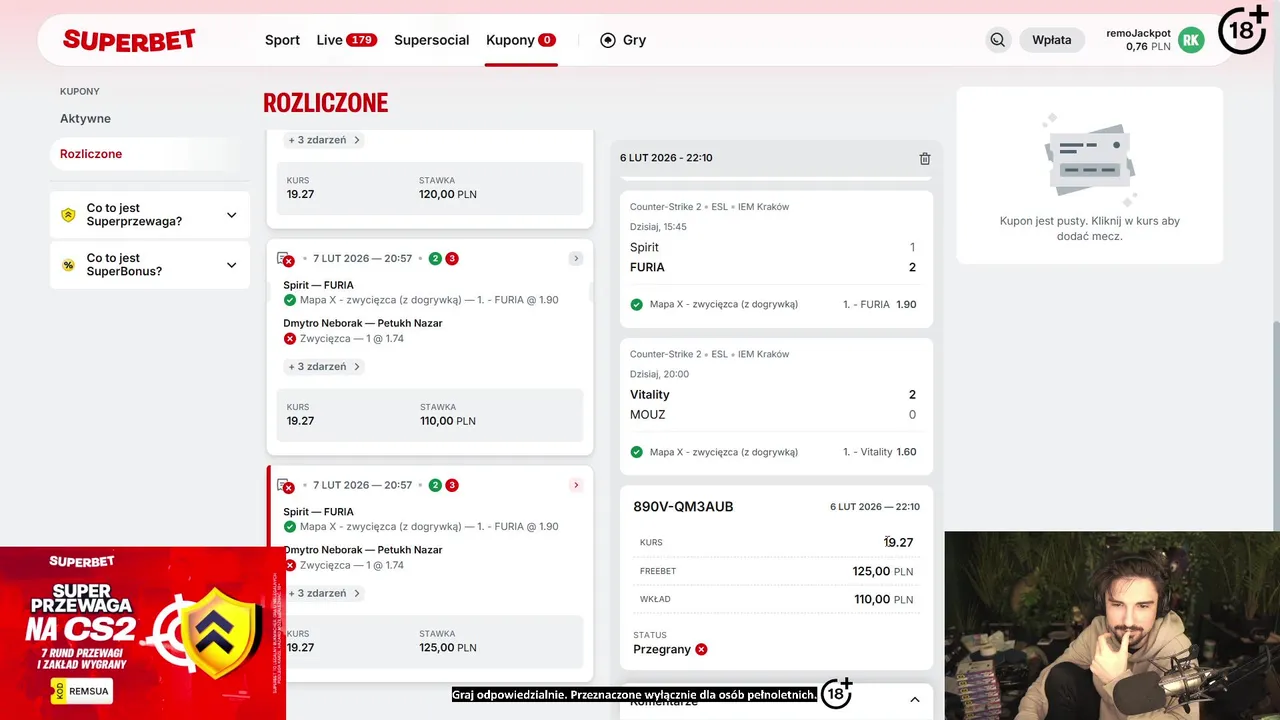
Task: Click Spirit — FURIA on 110,00 PLN coupon
Action: pos(318,285)
